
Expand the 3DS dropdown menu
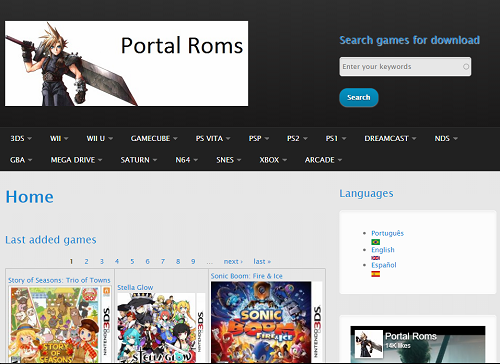point(21,138)
